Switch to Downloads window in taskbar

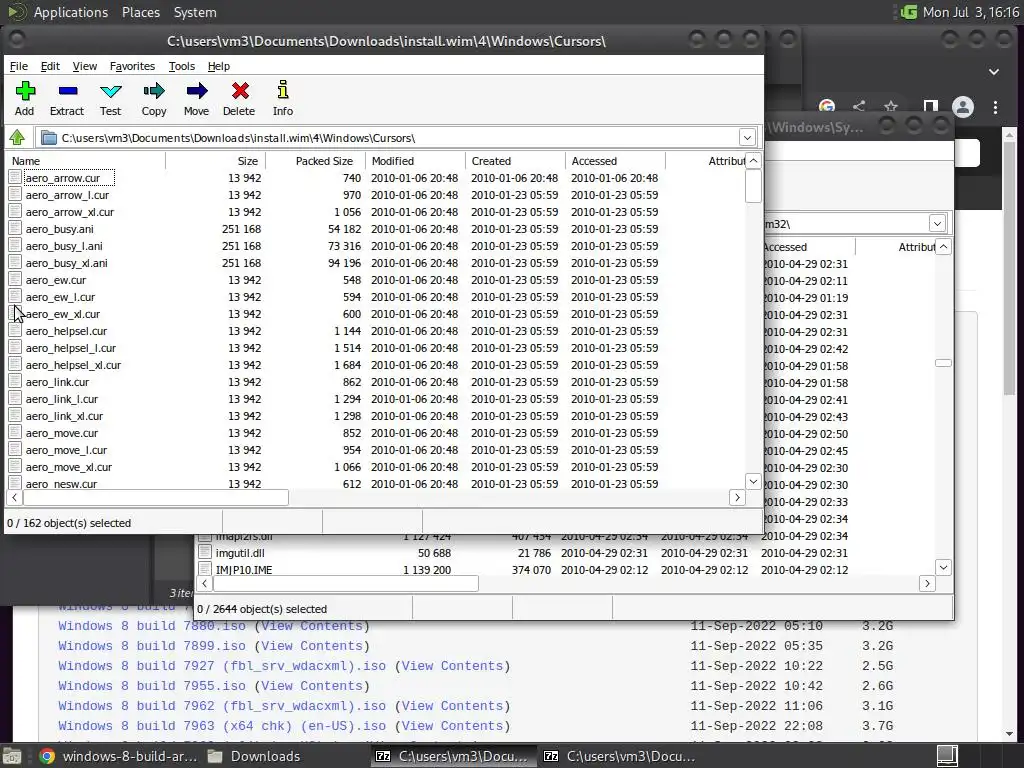(x=255, y=756)
